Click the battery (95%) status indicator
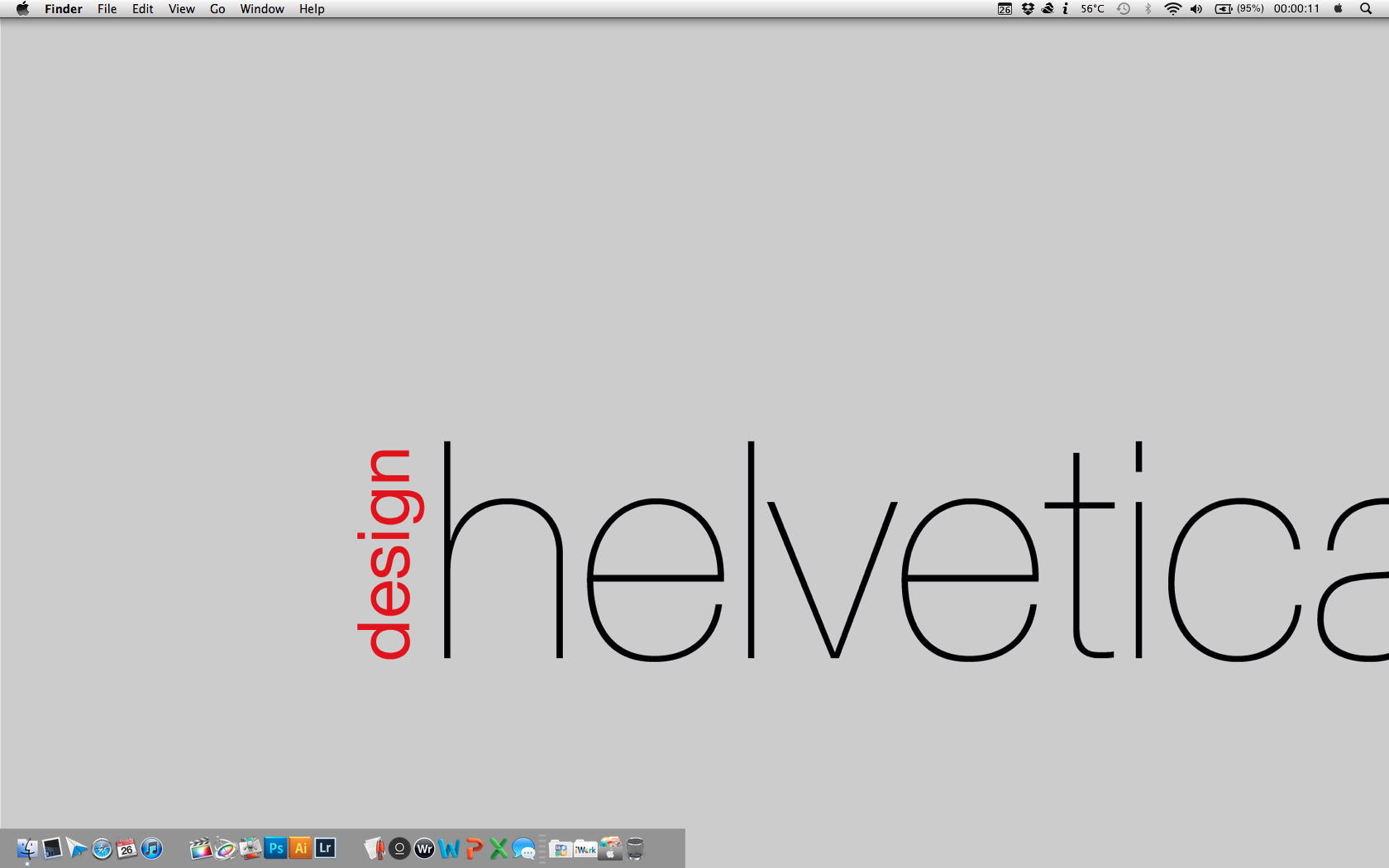The width and height of the screenshot is (1389, 868). coord(1239,9)
